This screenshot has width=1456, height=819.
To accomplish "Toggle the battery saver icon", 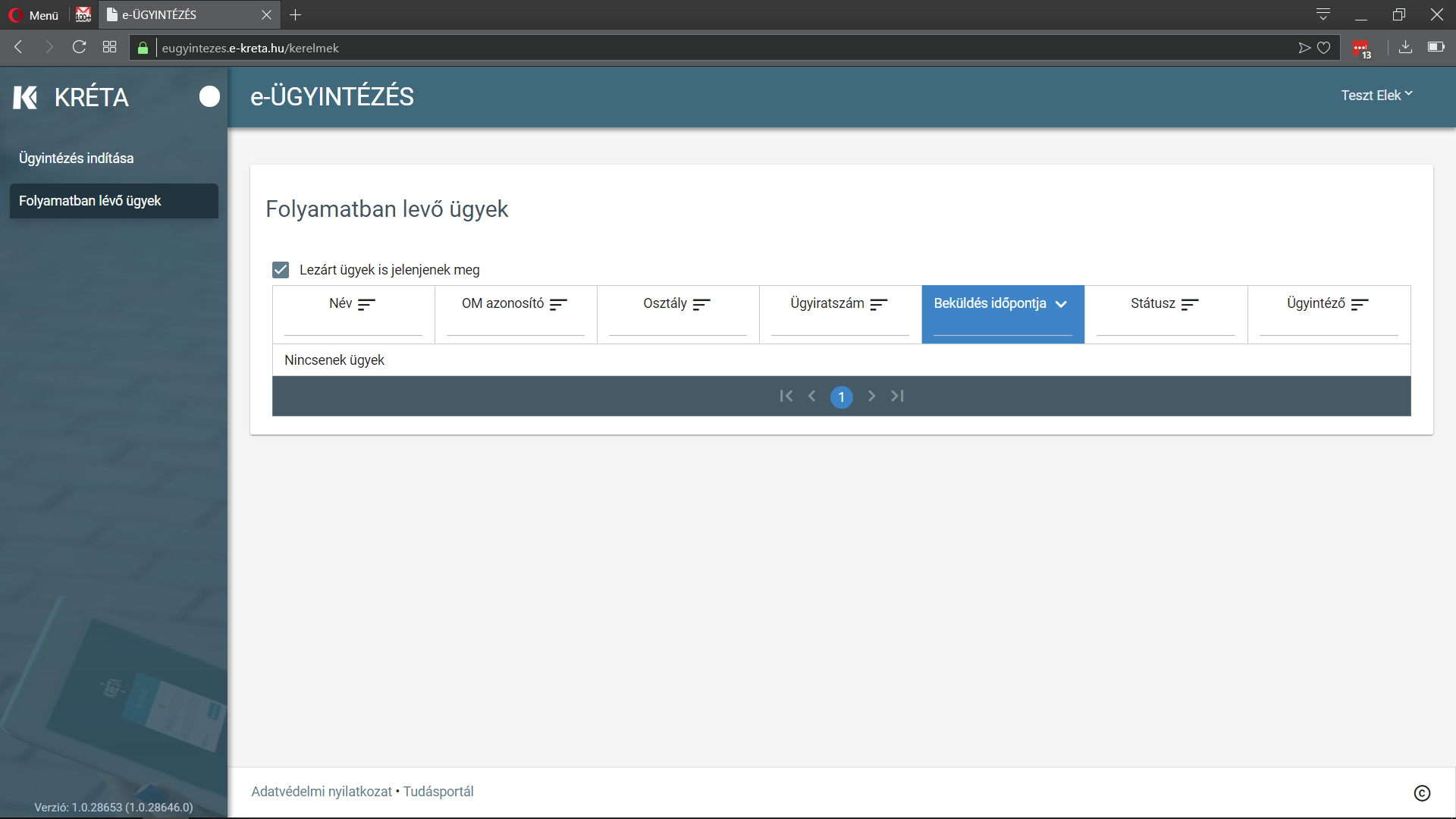I will pyautogui.click(x=1436, y=47).
